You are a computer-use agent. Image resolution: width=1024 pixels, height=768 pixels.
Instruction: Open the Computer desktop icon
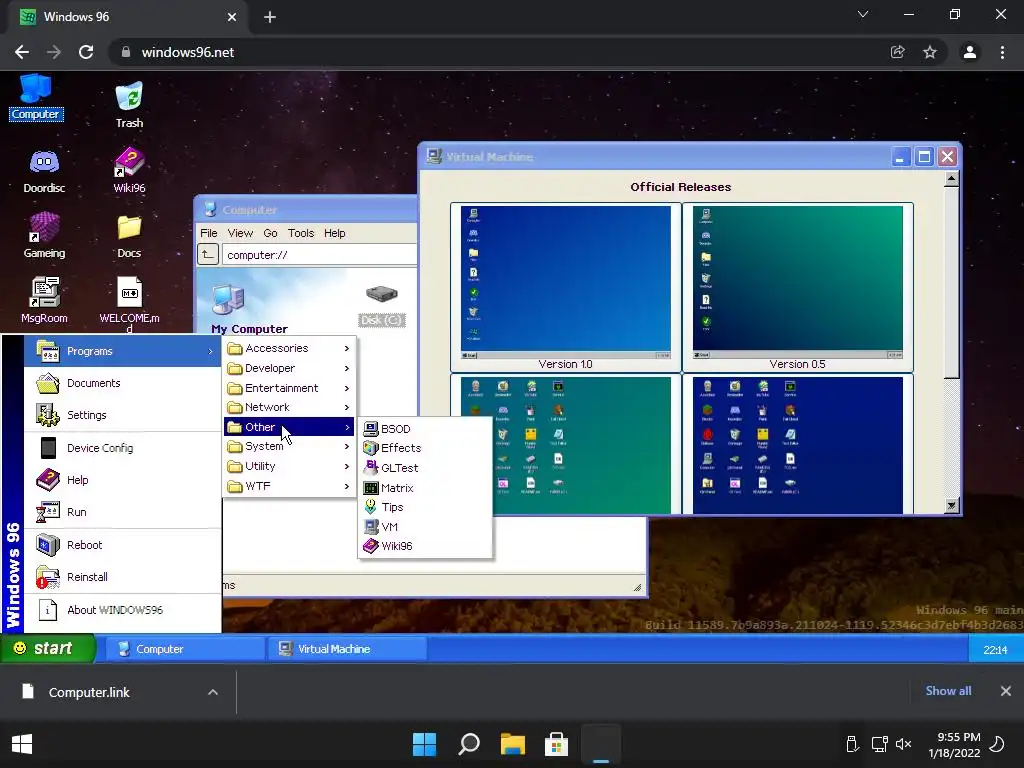click(x=35, y=98)
